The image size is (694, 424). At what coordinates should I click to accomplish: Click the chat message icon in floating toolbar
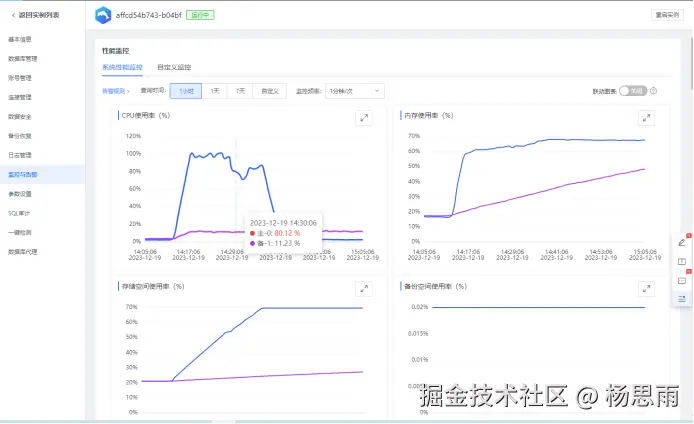[682, 281]
